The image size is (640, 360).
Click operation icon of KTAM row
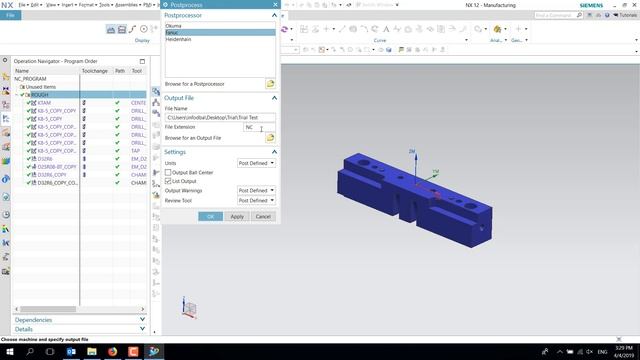pyautogui.click(x=34, y=103)
